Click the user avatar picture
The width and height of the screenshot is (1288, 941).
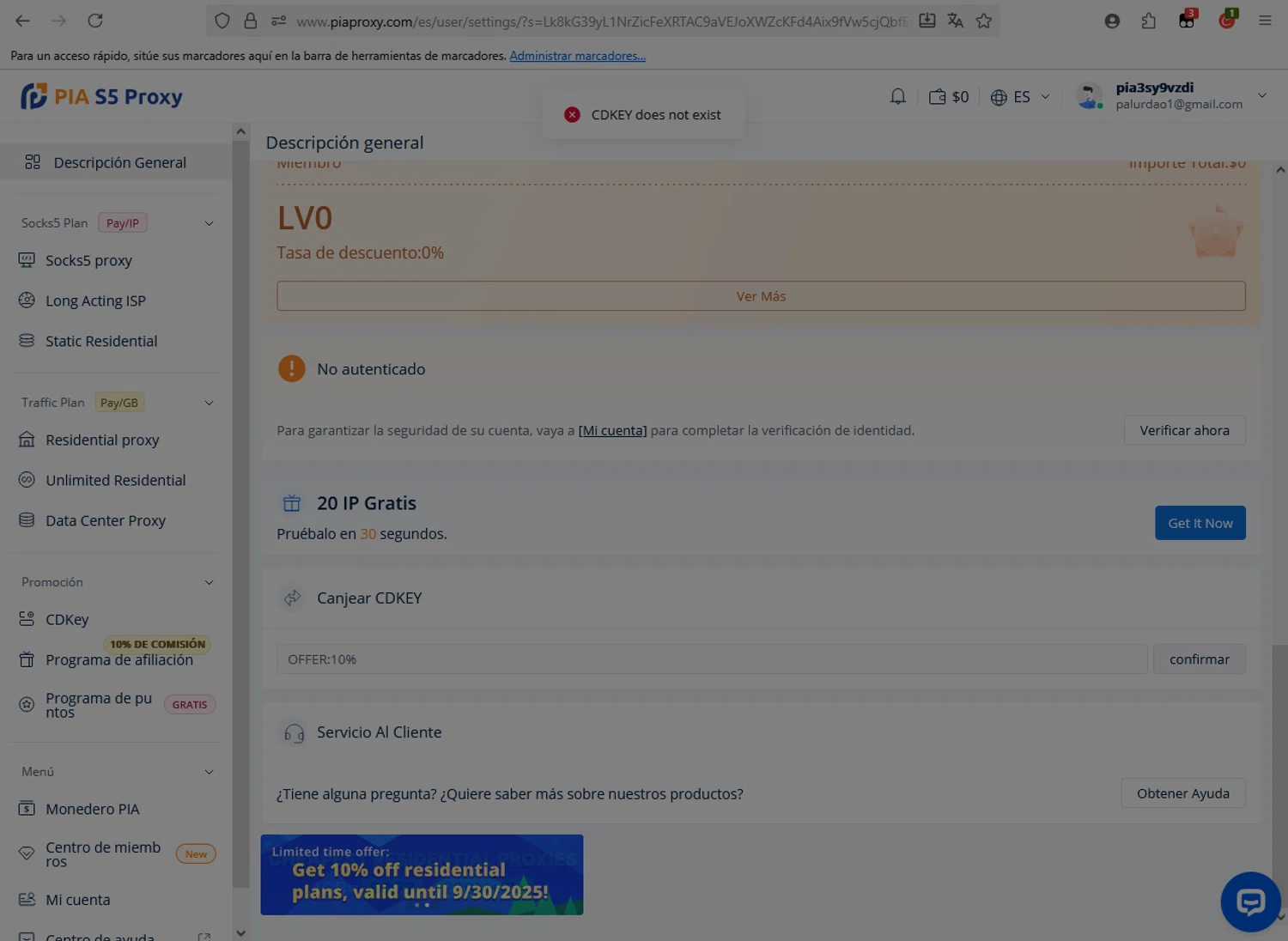1090,96
